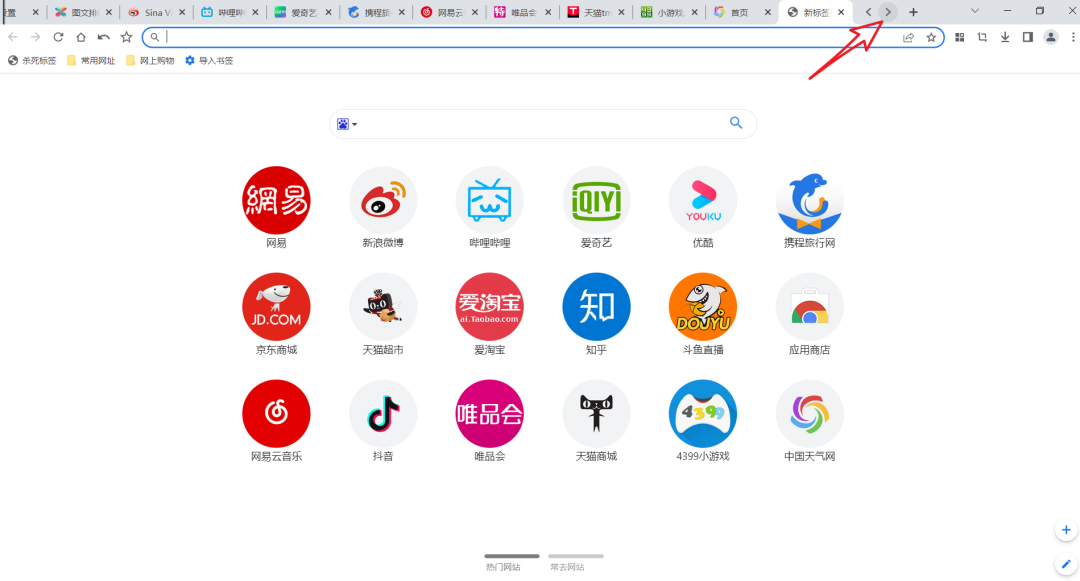Viewport: 1080px width, 581px height.
Task: Open the browser three-dot menu
Action: point(1073,37)
